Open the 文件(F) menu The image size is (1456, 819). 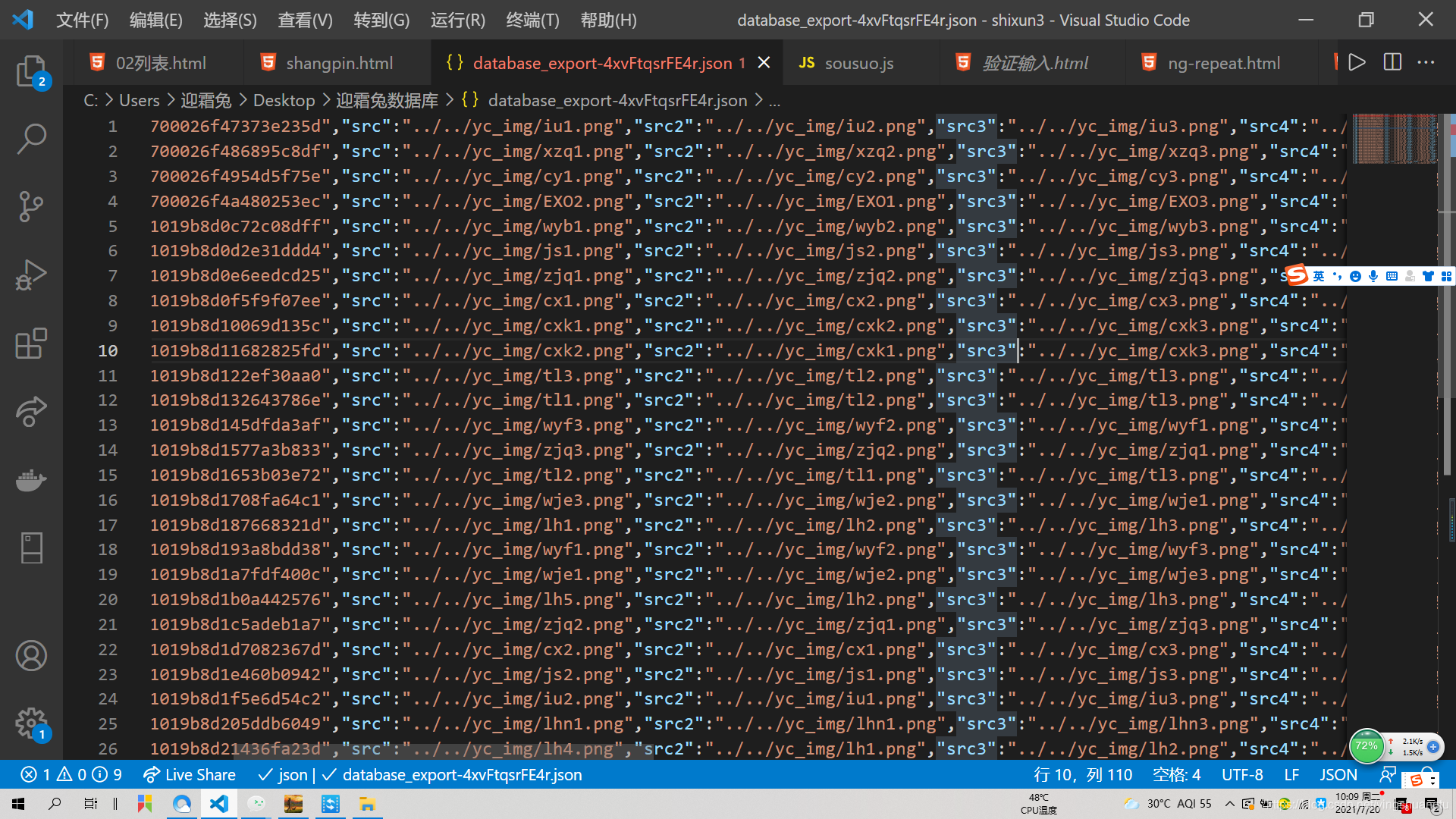[x=83, y=20]
